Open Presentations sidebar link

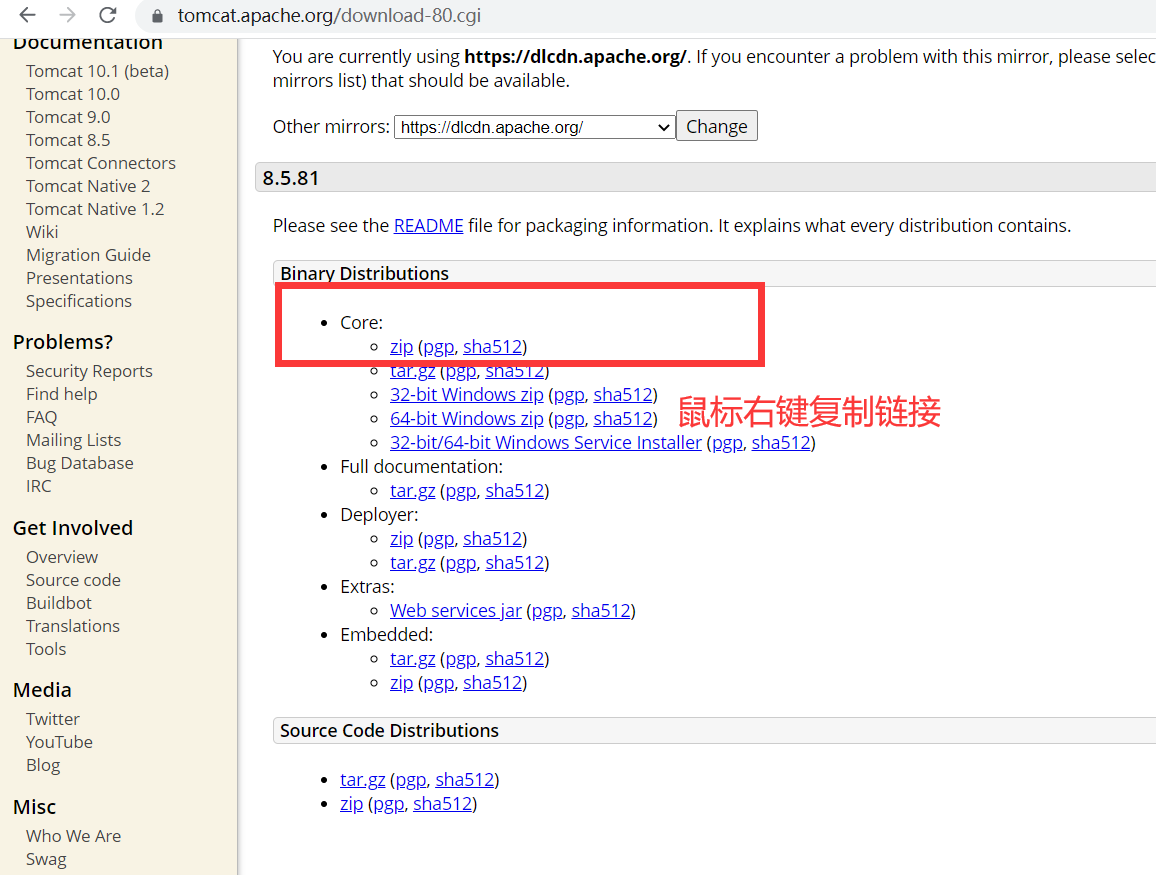80,278
